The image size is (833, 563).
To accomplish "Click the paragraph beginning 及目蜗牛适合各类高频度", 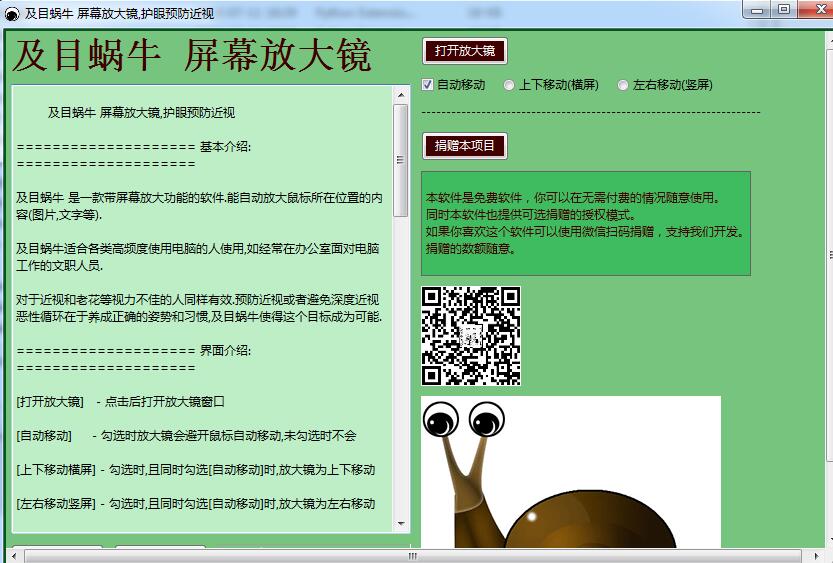I will pyautogui.click(x=198, y=257).
